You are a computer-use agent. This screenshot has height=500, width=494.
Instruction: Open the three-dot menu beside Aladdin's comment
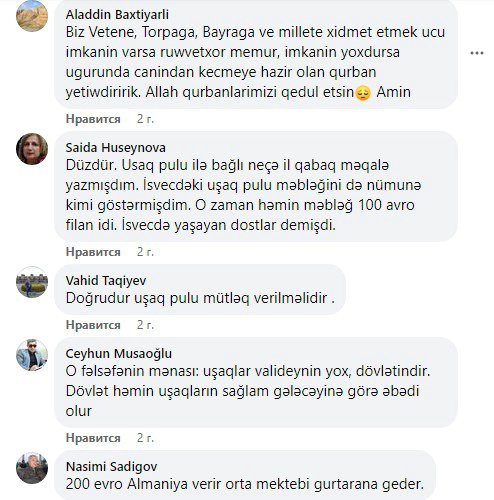click(x=477, y=53)
